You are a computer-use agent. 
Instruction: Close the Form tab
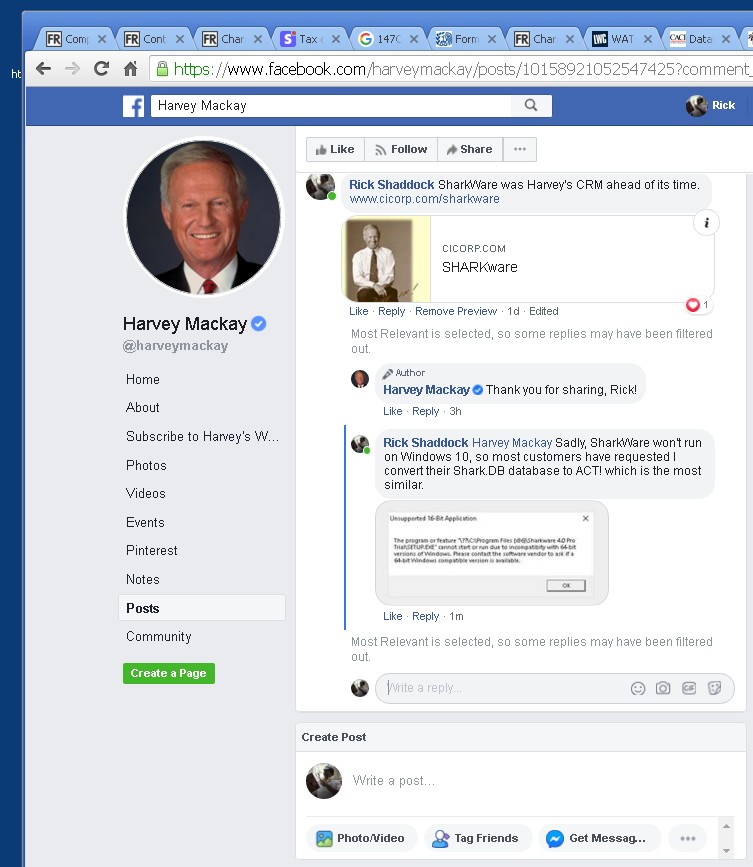click(x=491, y=39)
